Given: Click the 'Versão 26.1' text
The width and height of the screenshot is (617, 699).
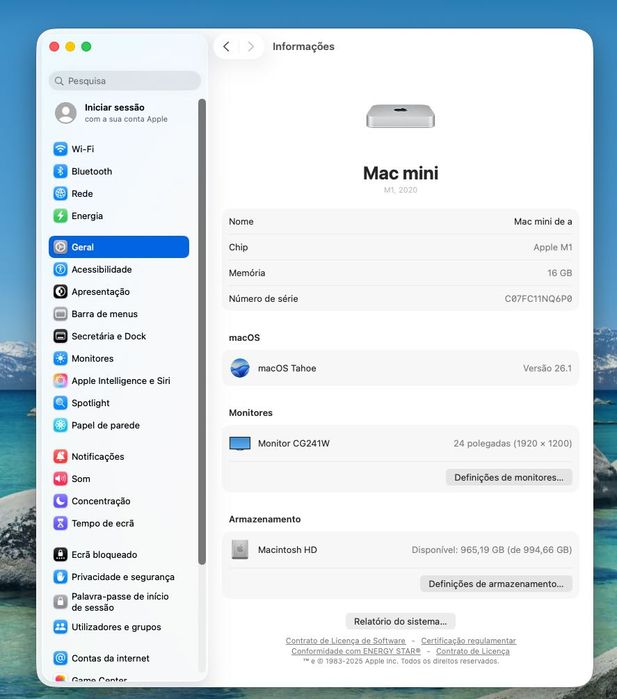Looking at the screenshot, I should coord(547,368).
